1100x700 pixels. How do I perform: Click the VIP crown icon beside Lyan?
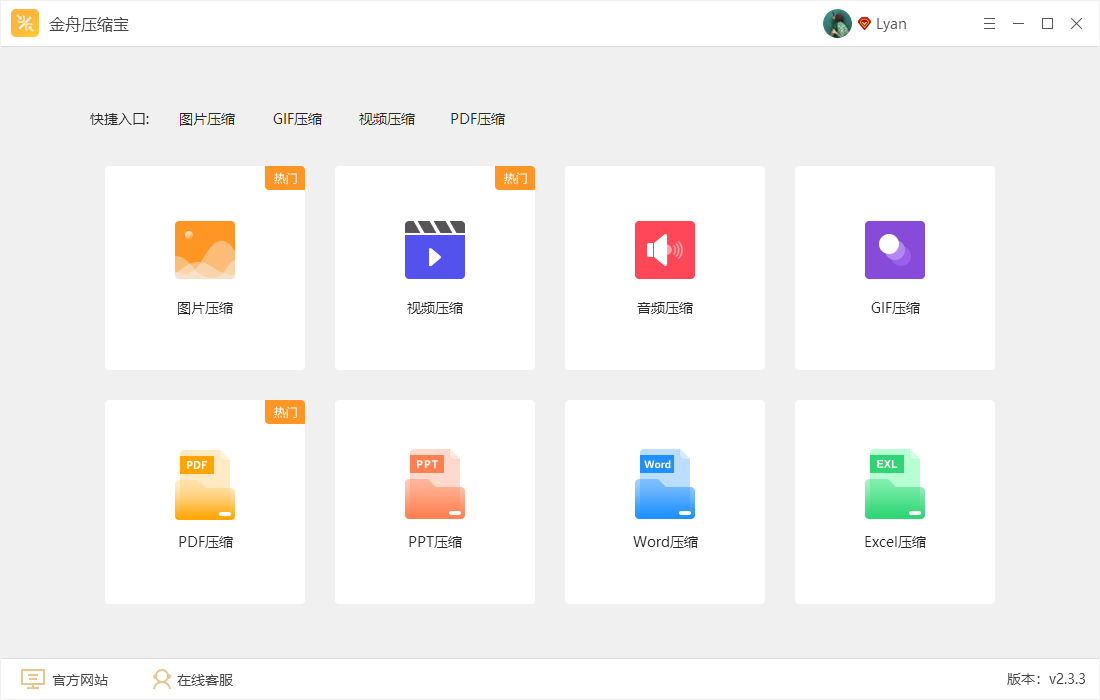(x=864, y=23)
